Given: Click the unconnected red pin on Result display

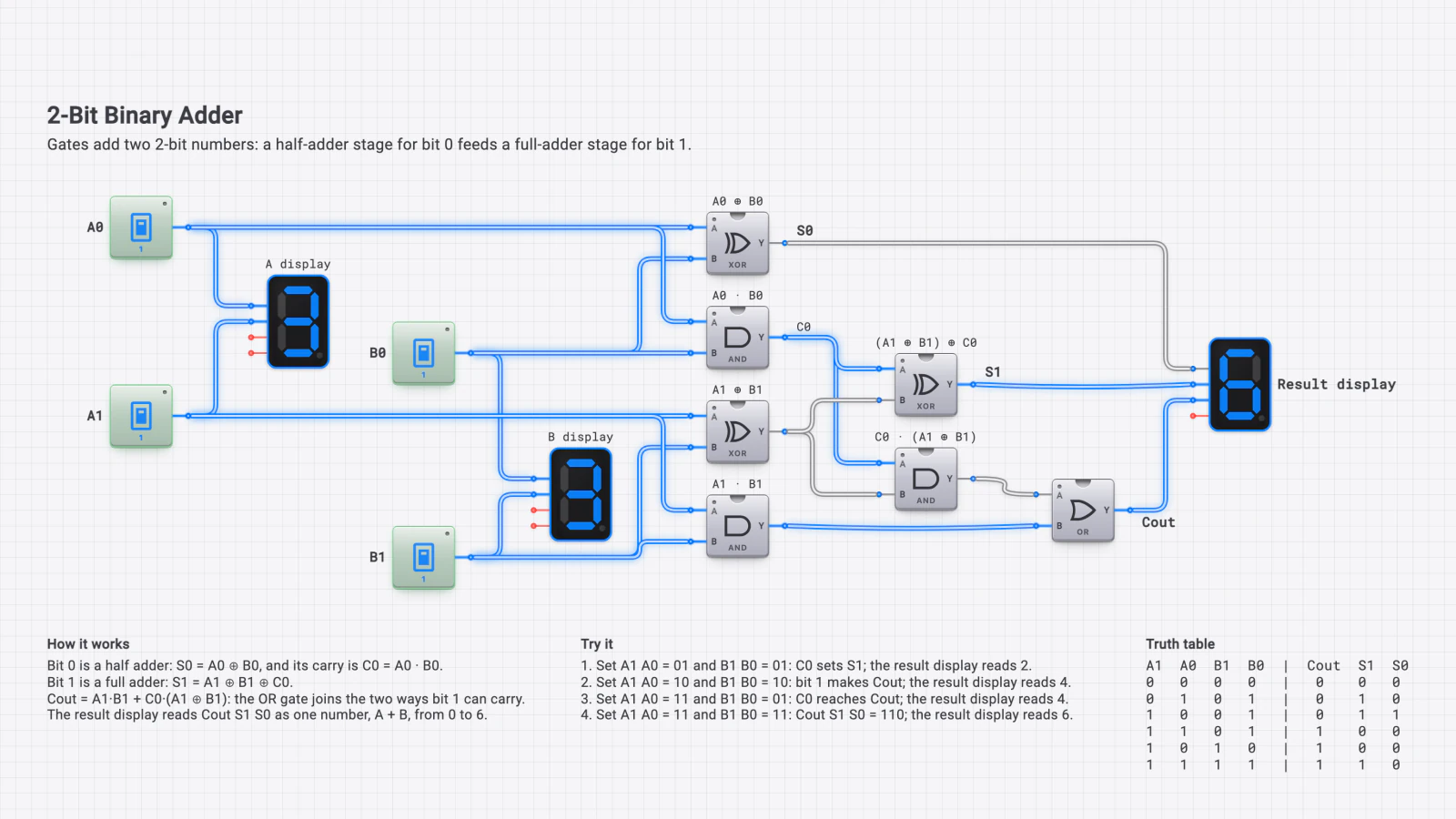Looking at the screenshot, I should point(1194,416).
